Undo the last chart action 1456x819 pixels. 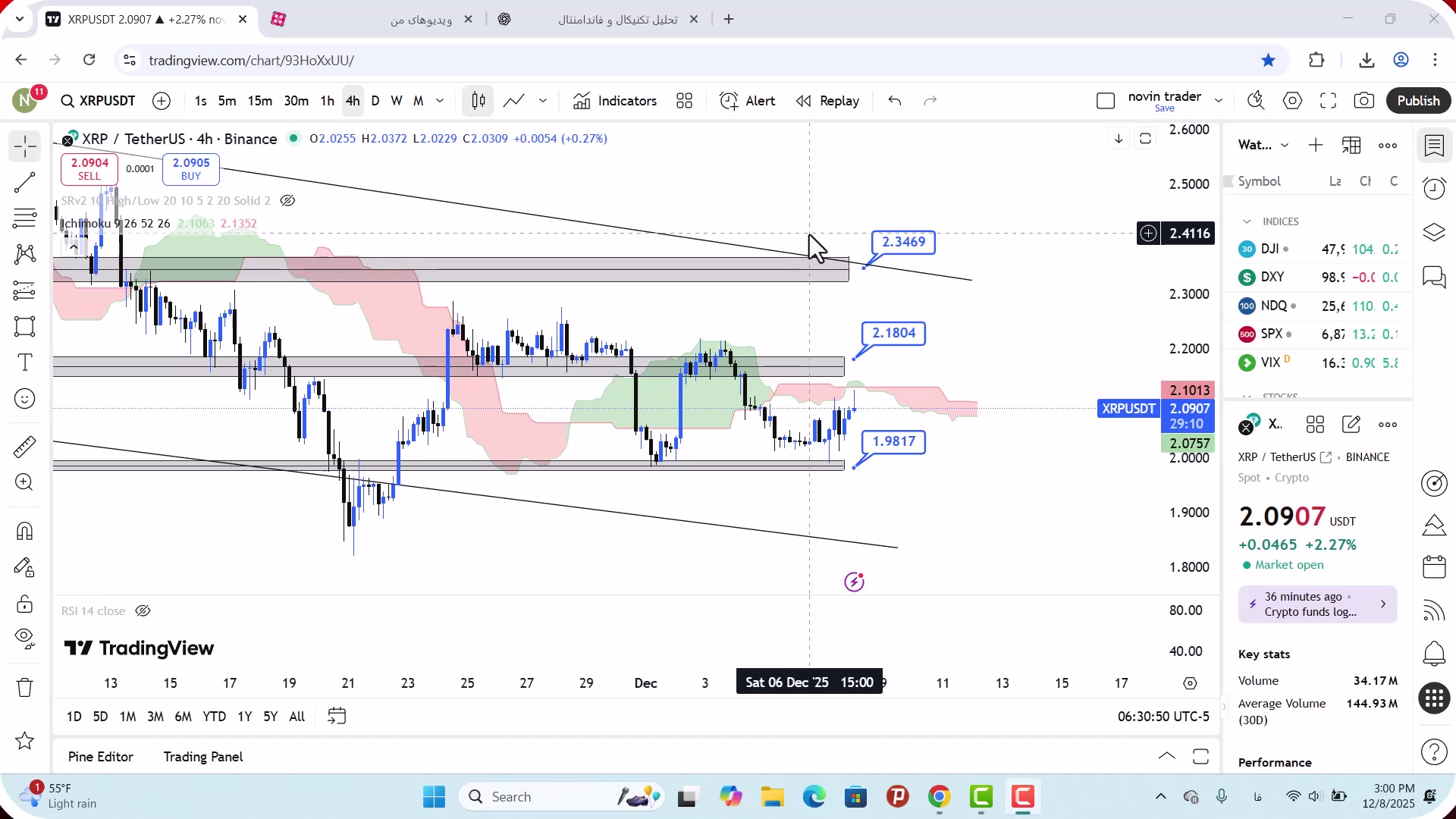point(895,101)
